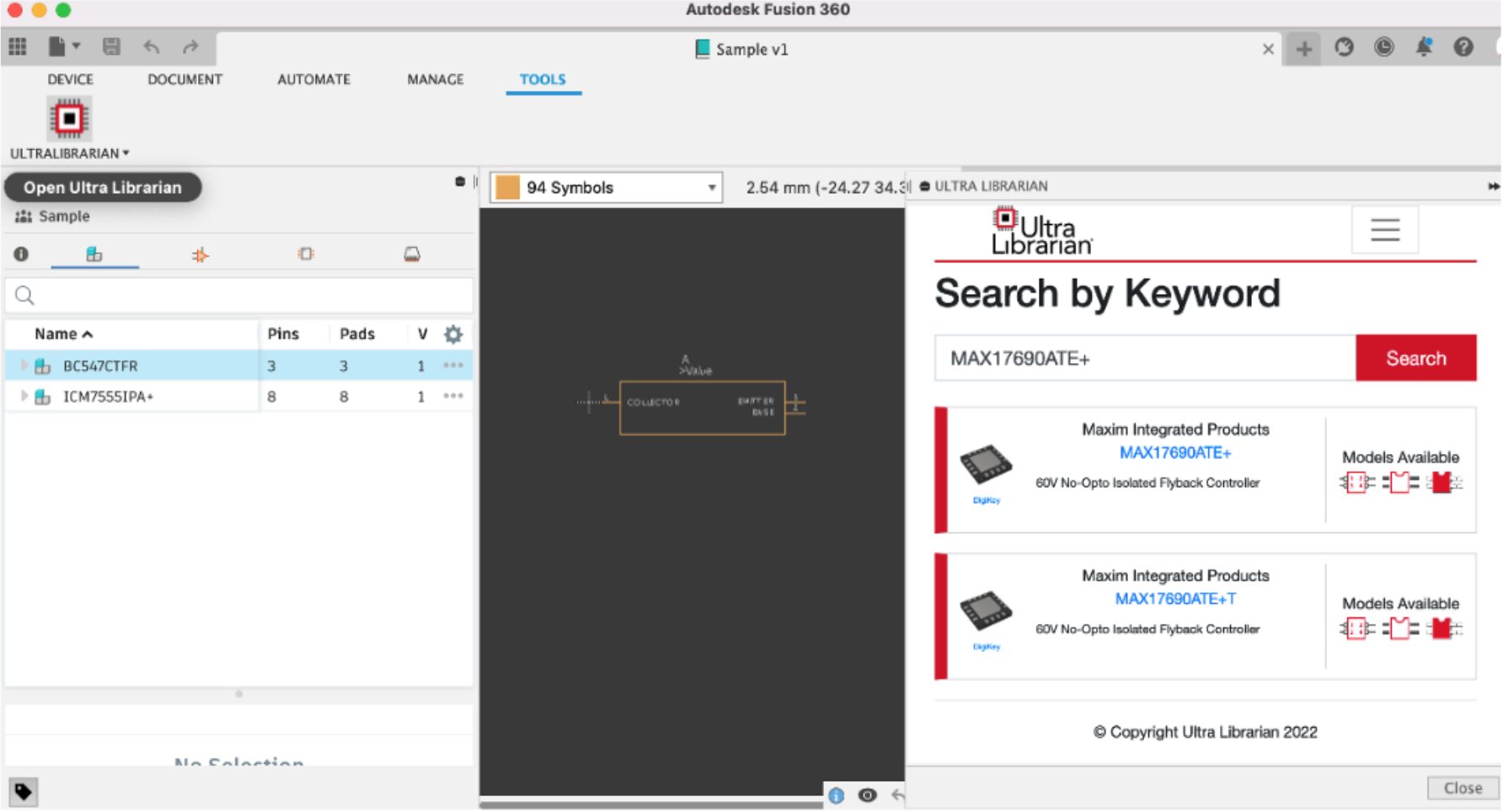Image resolution: width=1503 pixels, height=812 pixels.
Task: Show the 3D packages tab icon
Action: 412,254
